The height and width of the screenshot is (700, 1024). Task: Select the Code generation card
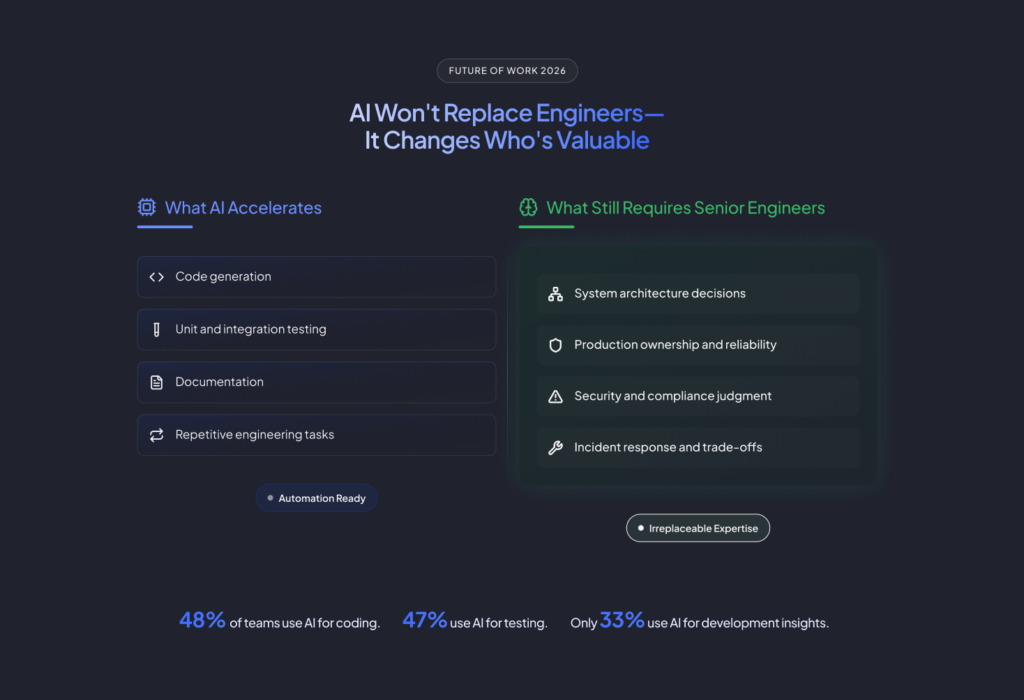pos(316,277)
